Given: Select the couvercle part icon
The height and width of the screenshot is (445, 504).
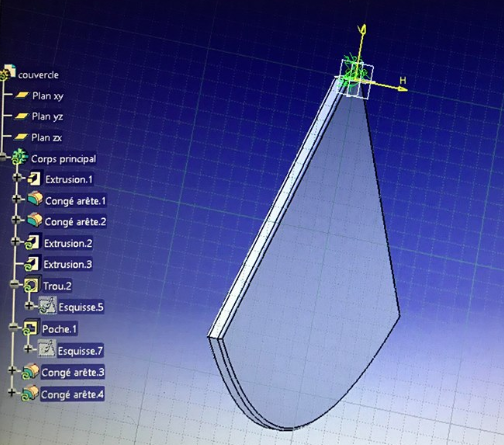Looking at the screenshot, I should tap(8, 72).
